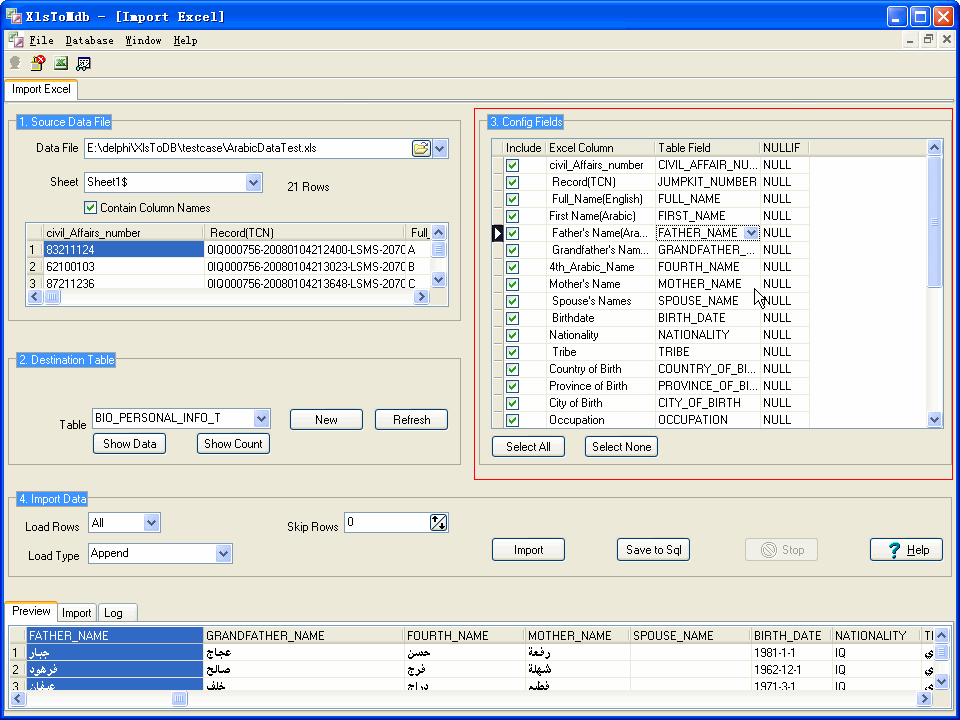
Task: Open the Help menu
Action: click(186, 40)
